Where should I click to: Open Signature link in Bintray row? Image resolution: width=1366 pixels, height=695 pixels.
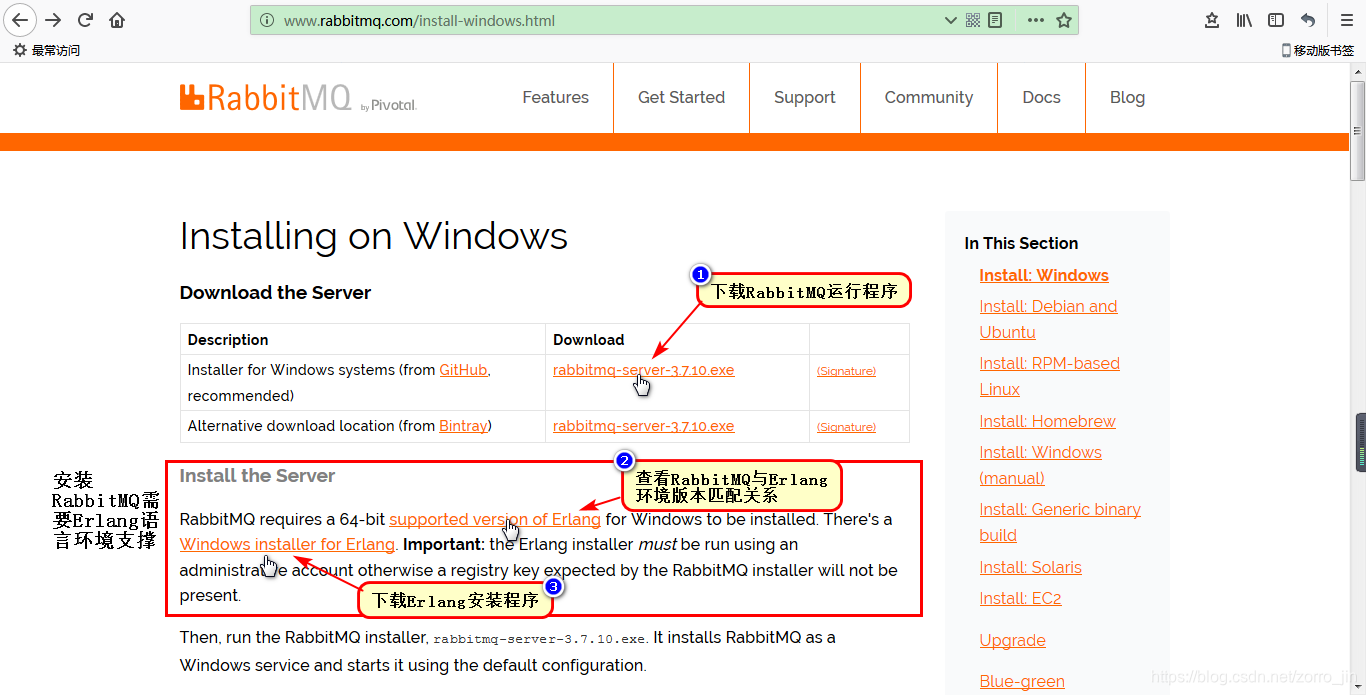click(846, 427)
